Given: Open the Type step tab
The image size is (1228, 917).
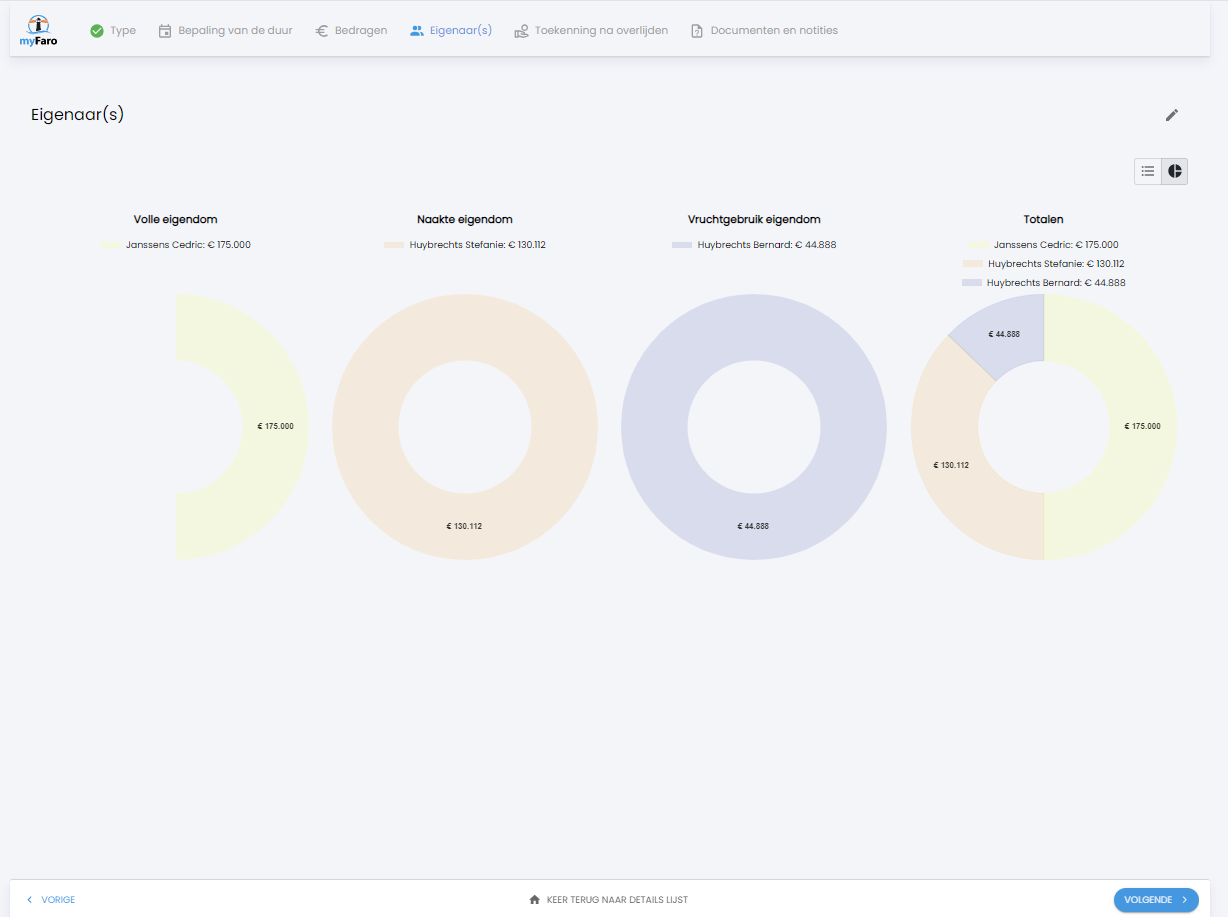Looking at the screenshot, I should (x=113, y=31).
